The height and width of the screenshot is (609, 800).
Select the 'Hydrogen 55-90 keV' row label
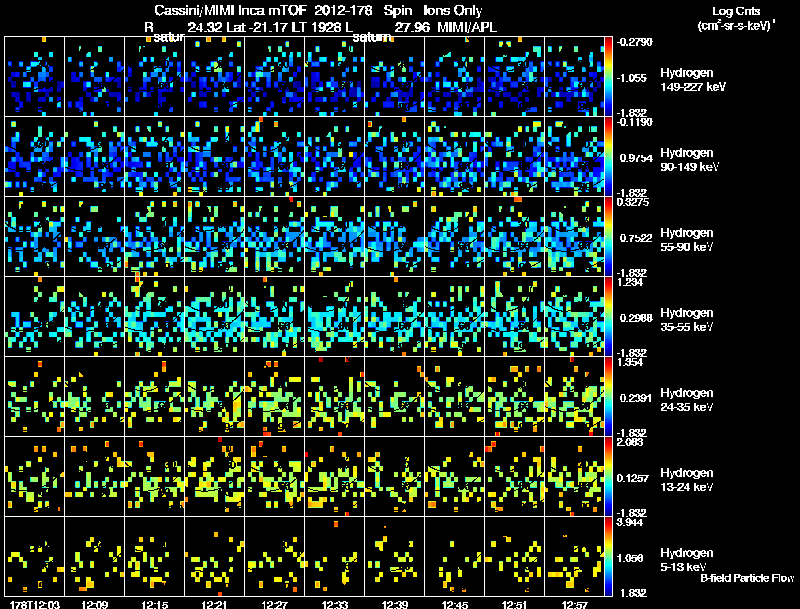(687, 240)
